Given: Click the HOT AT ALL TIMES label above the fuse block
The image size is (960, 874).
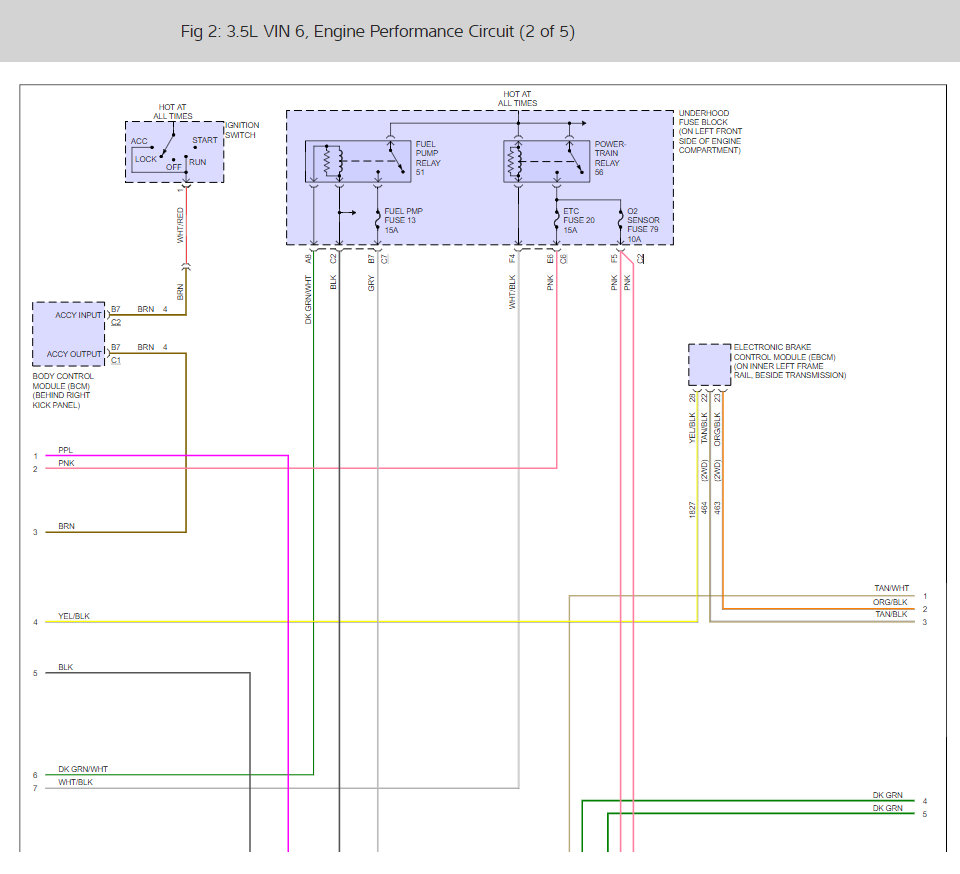Looking at the screenshot, I should [517, 99].
